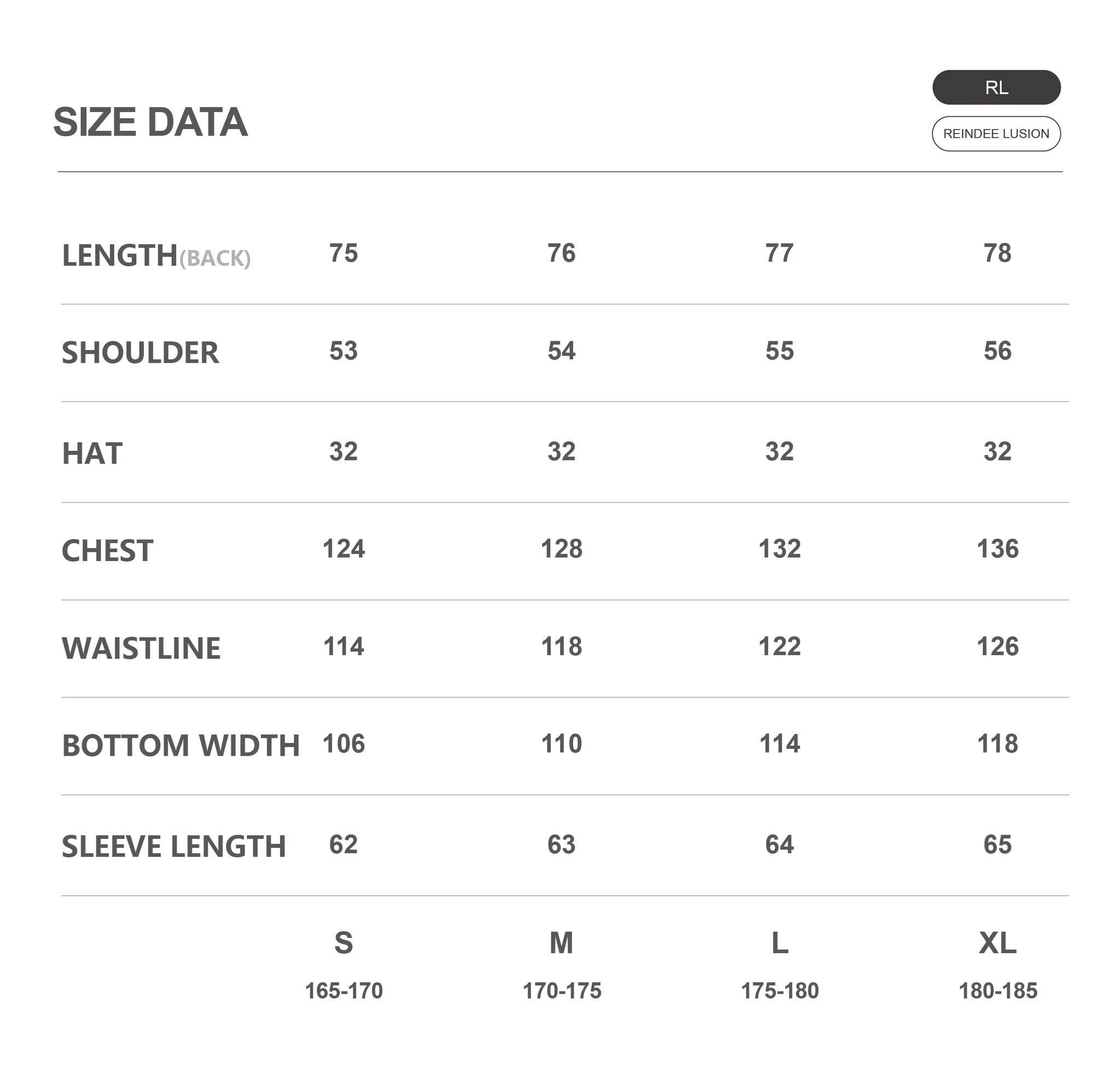Viewport: 1120px width, 1067px height.
Task: Click chest value 136 for XL
Action: pos(997,549)
